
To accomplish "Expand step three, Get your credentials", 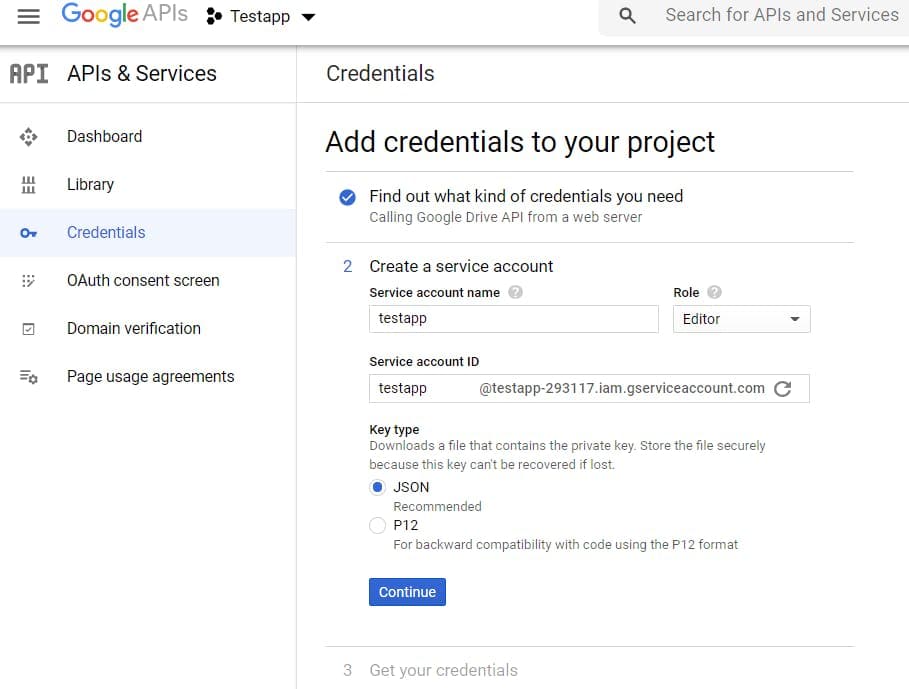I will [444, 670].
